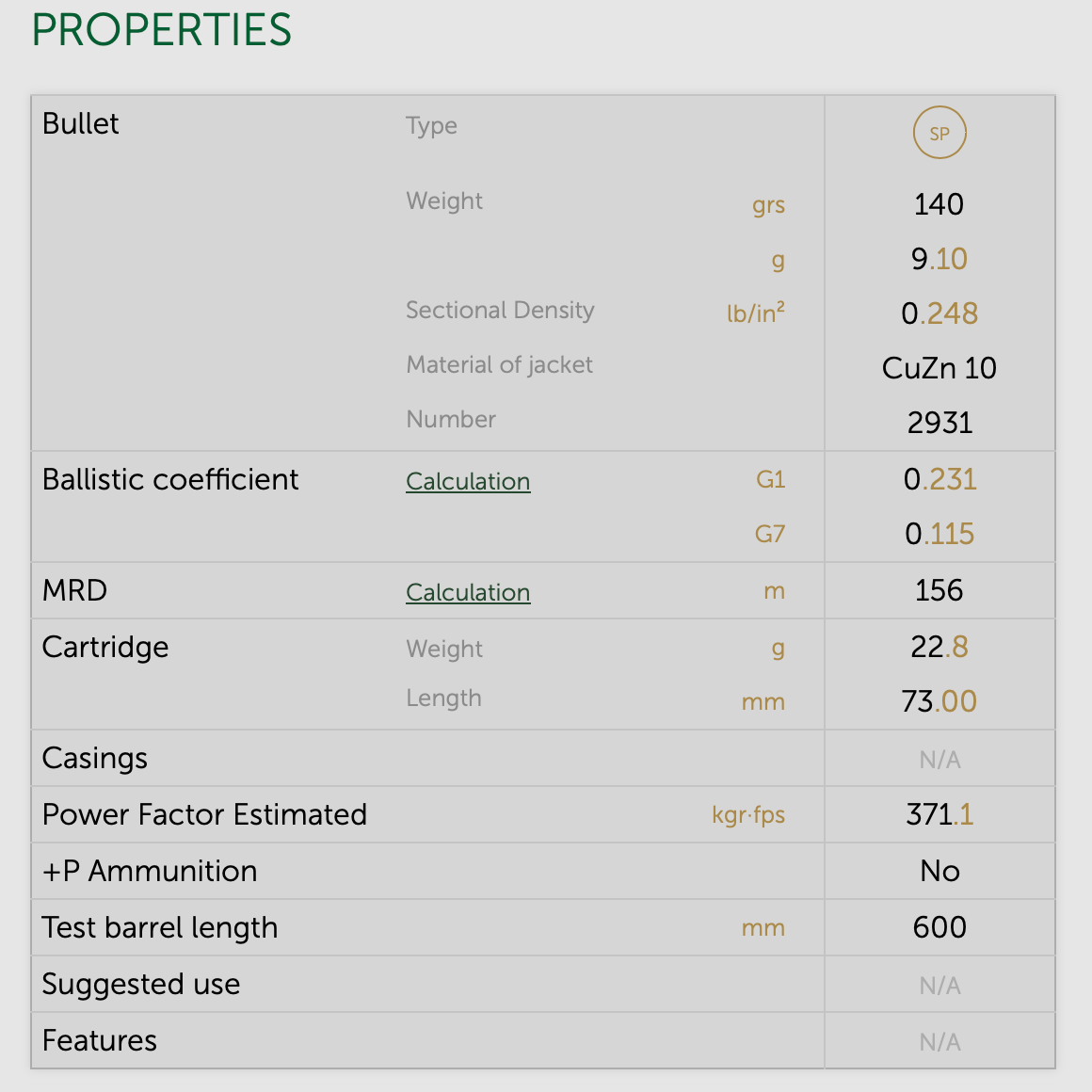Click the test barrel length 600

(939, 927)
